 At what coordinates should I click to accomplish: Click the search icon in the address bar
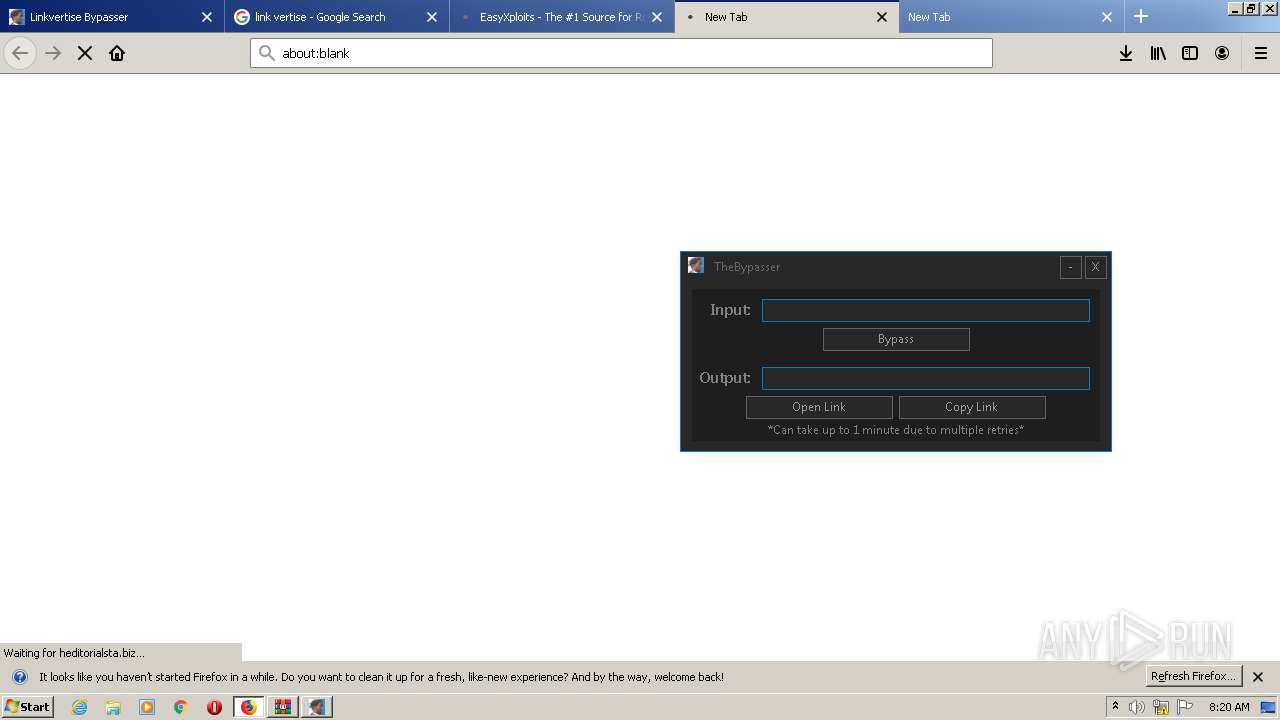pyautogui.click(x=267, y=53)
